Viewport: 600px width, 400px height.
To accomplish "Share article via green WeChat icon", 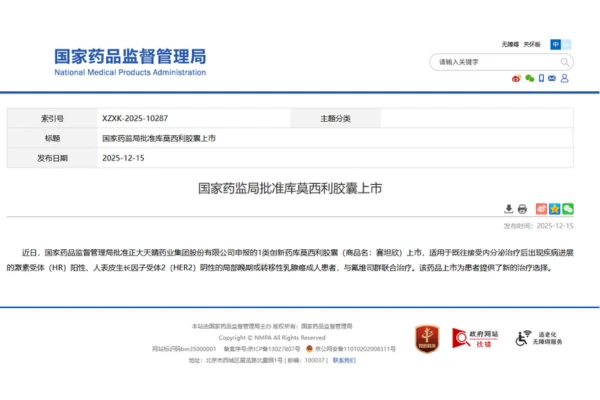I will coord(567,208).
